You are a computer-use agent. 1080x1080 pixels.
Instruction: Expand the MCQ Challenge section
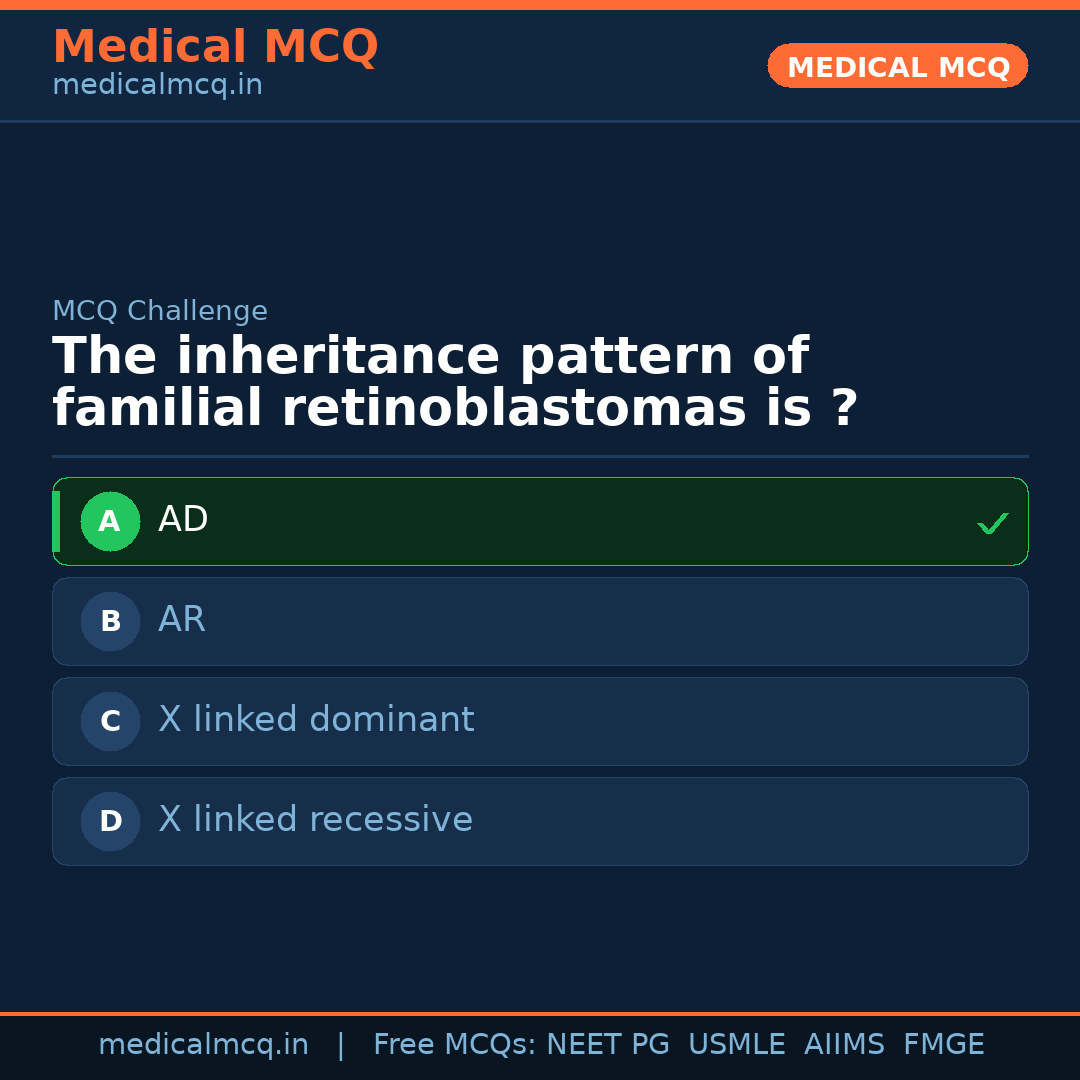click(159, 311)
